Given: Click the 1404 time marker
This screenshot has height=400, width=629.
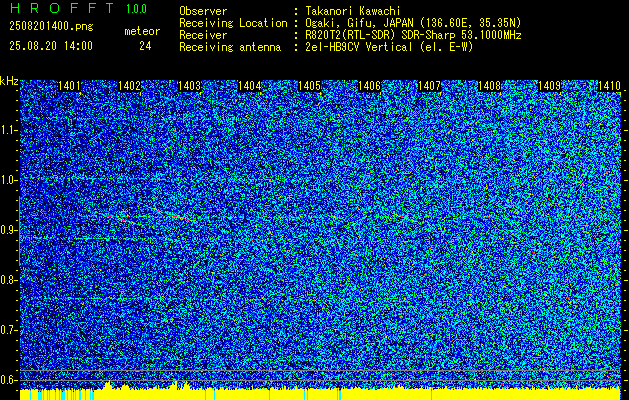Looking at the screenshot, I should (x=250, y=86).
